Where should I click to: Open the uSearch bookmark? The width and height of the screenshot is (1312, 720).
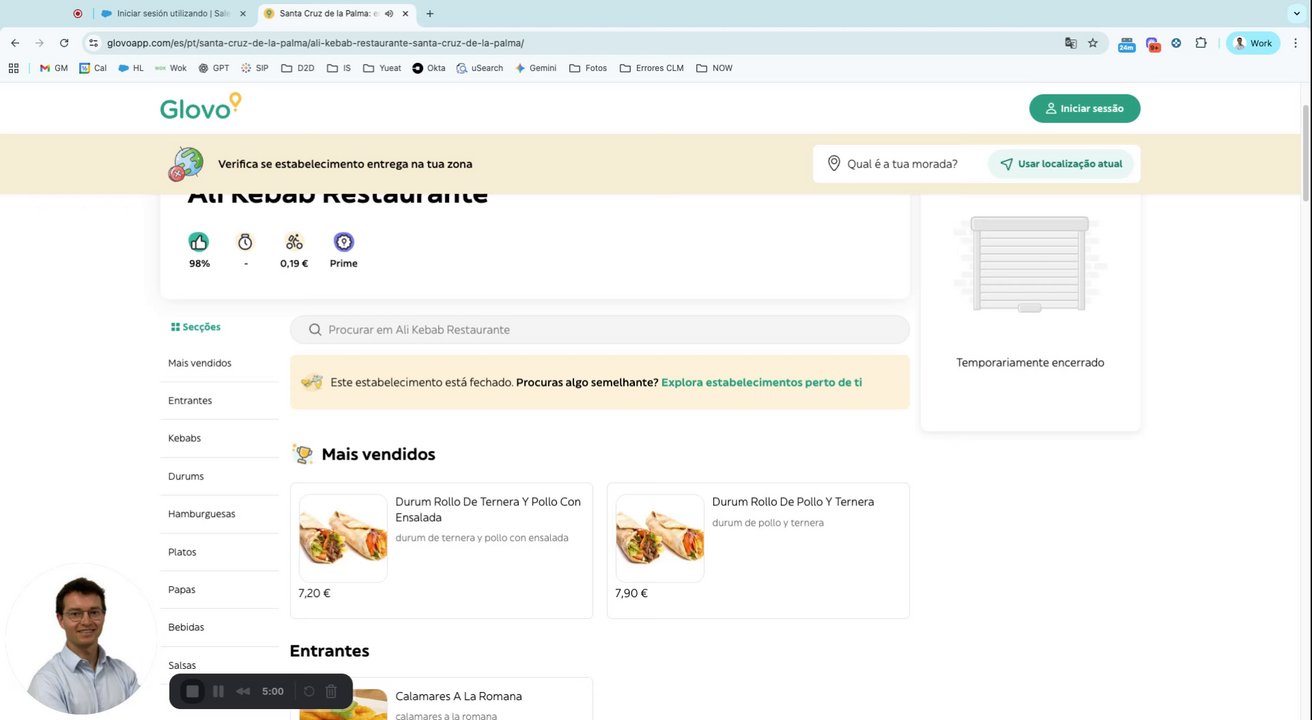[480, 68]
